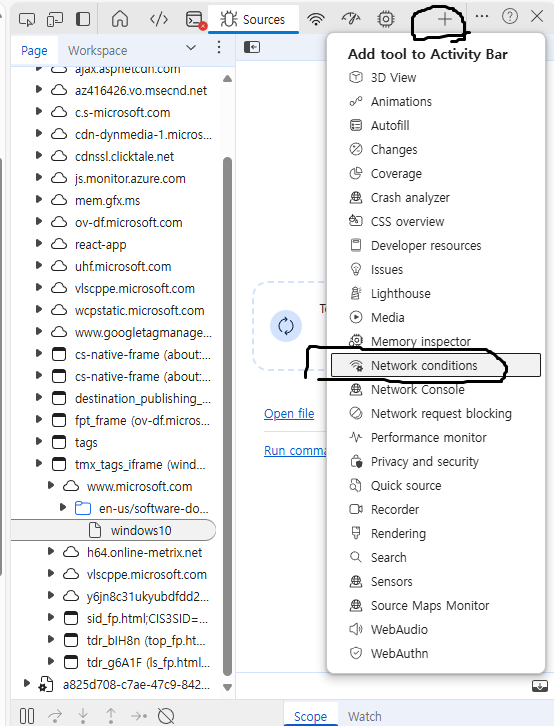Select Network conditions menu item
Viewport: 554px width, 726px height.
click(436, 365)
